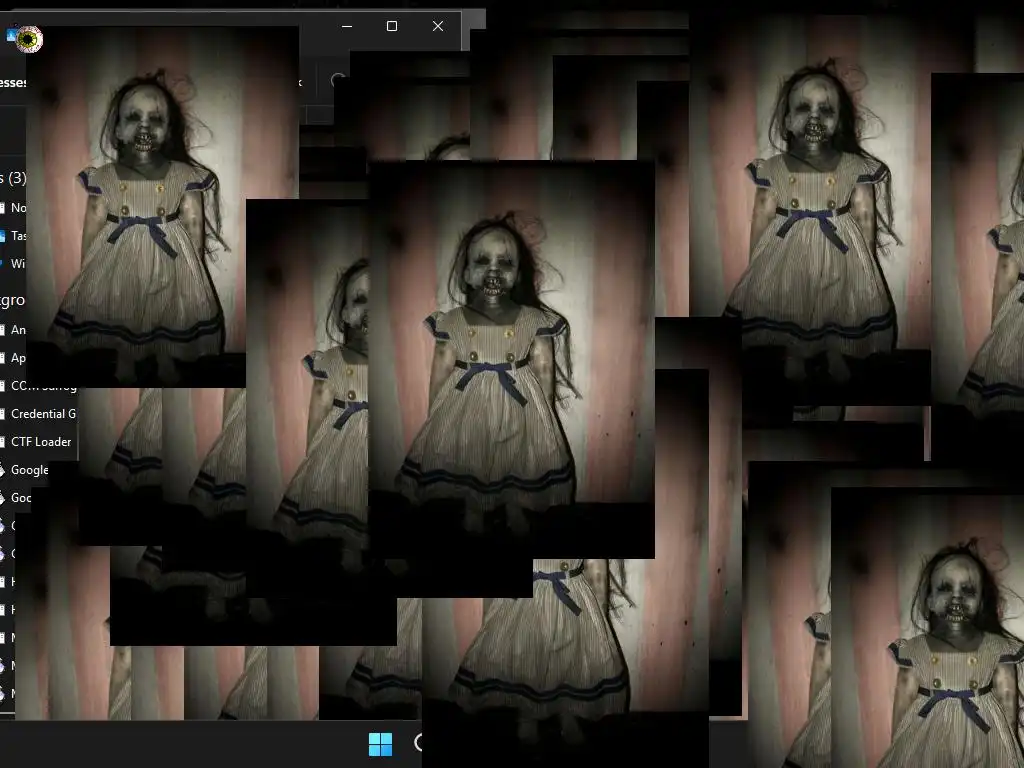Select the CTF Loader process row
Image resolution: width=1024 pixels, height=768 pixels.
[39, 442]
